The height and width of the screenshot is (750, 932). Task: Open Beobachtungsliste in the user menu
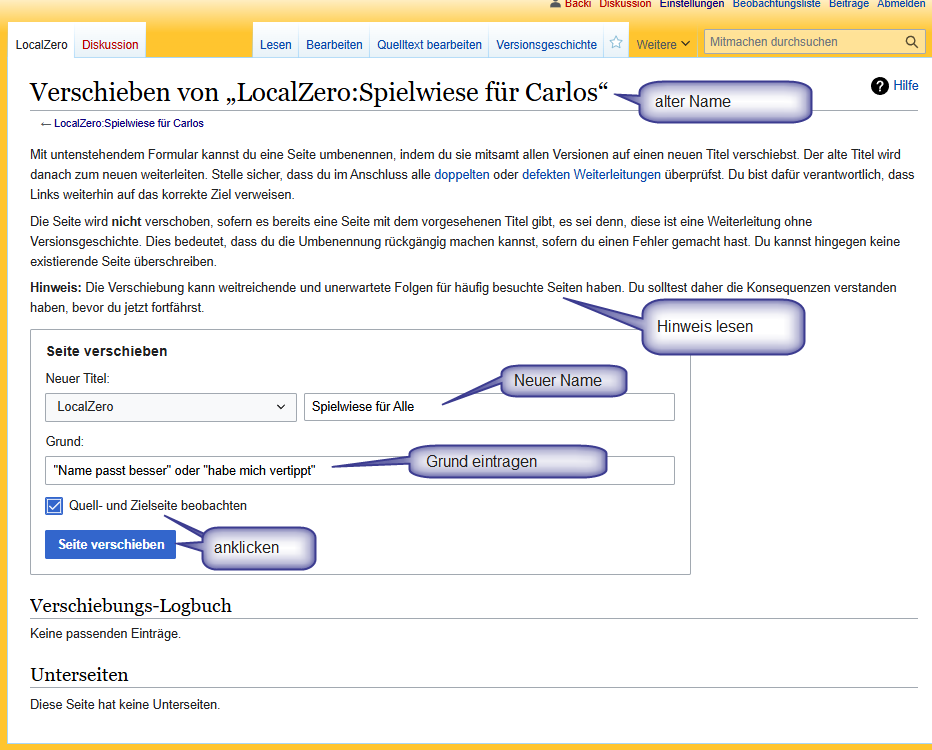(x=776, y=4)
